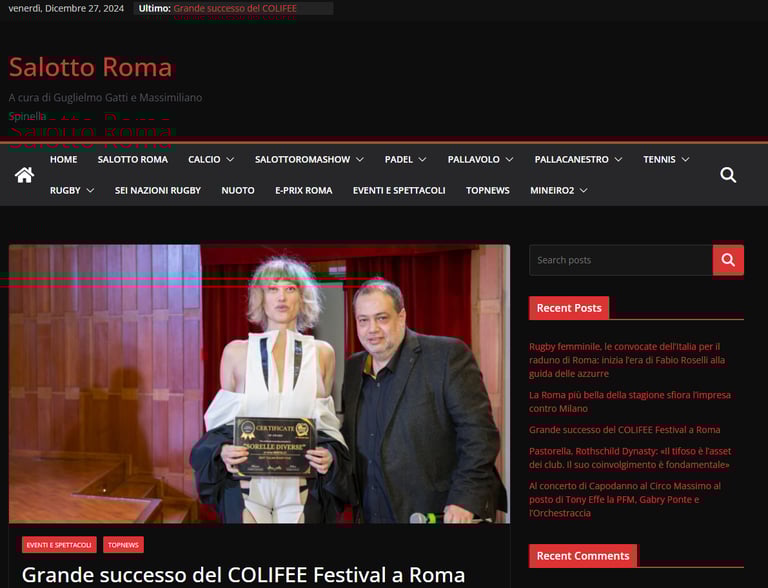
Task: Expand the CALCIO menu chevron
Action: (x=230, y=160)
